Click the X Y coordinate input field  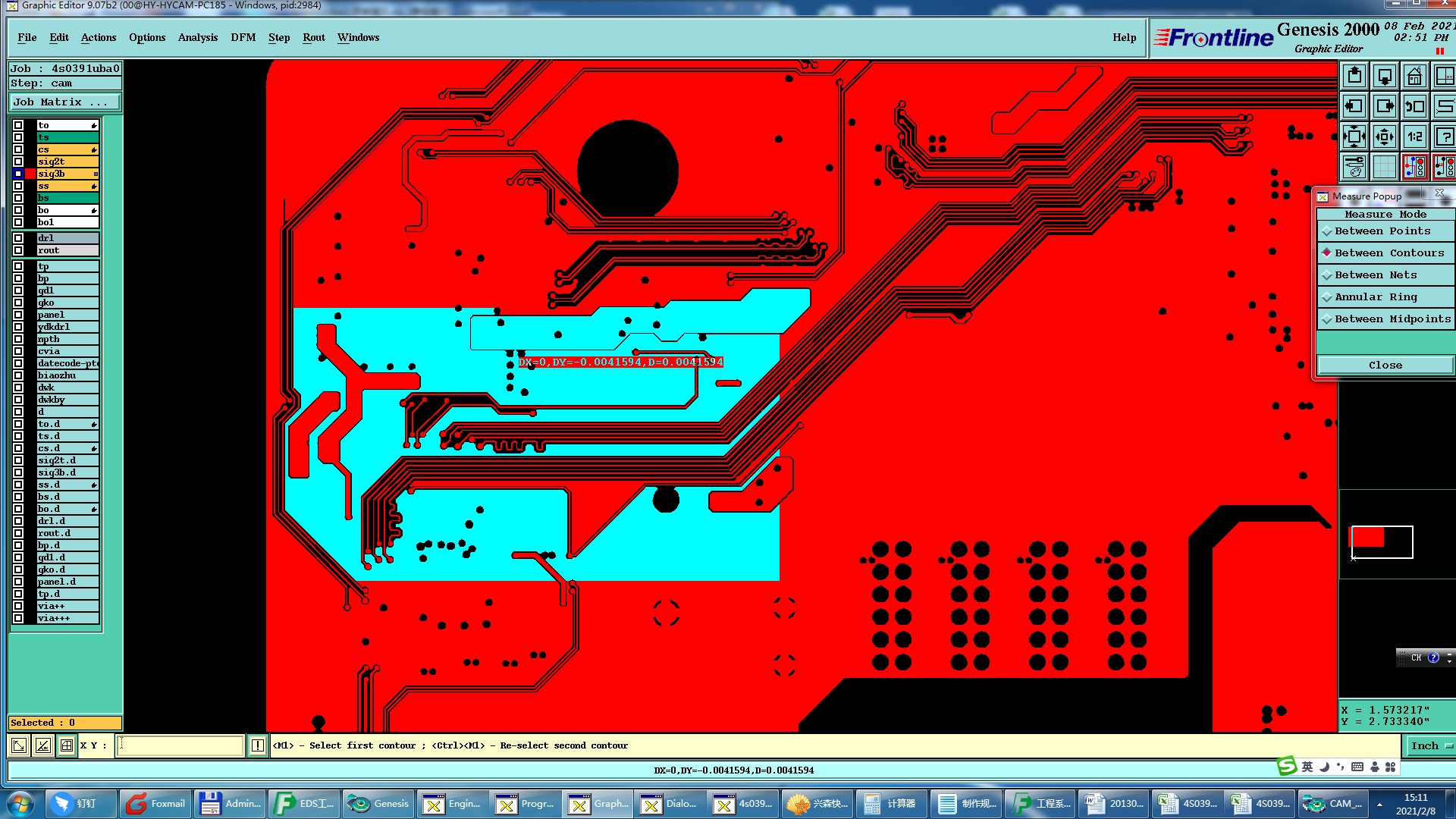(x=180, y=745)
